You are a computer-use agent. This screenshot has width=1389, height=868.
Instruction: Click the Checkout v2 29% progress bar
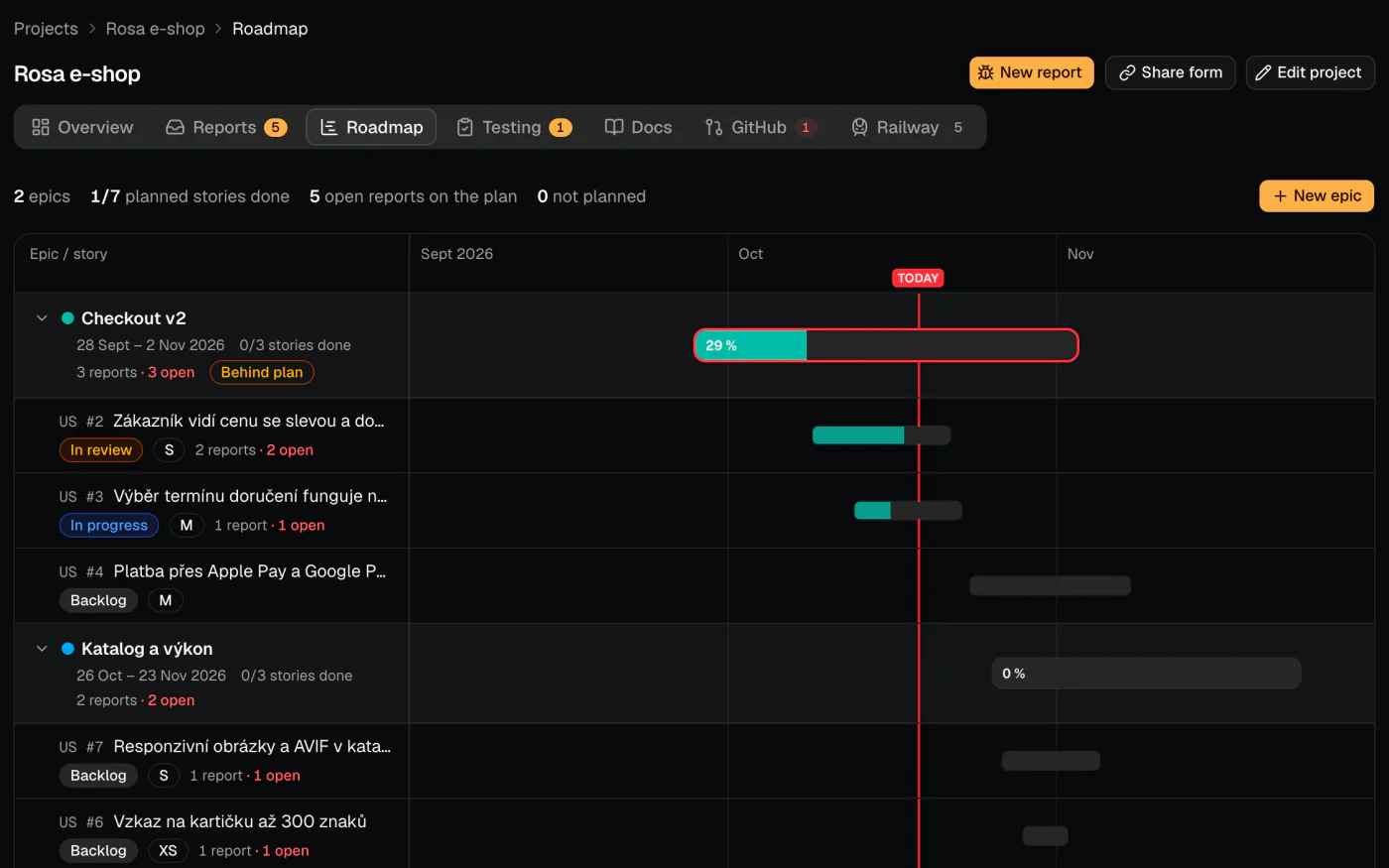886,345
